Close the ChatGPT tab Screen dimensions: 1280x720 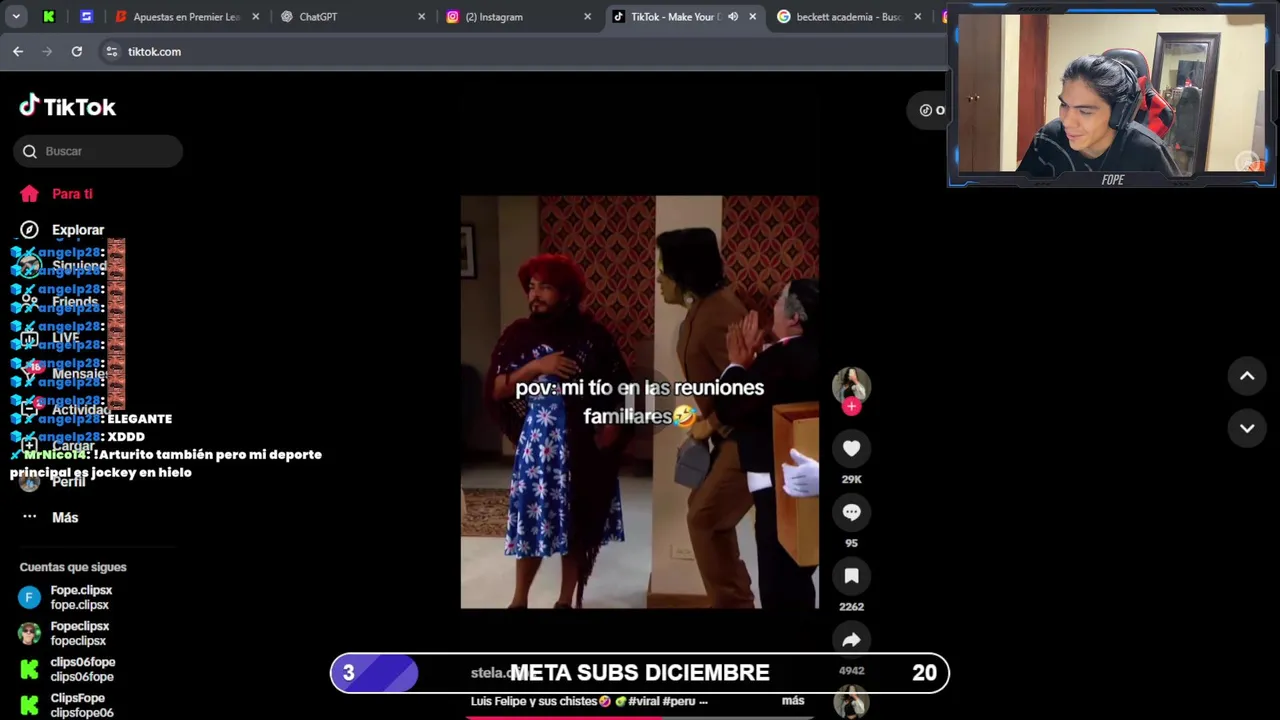pos(421,17)
